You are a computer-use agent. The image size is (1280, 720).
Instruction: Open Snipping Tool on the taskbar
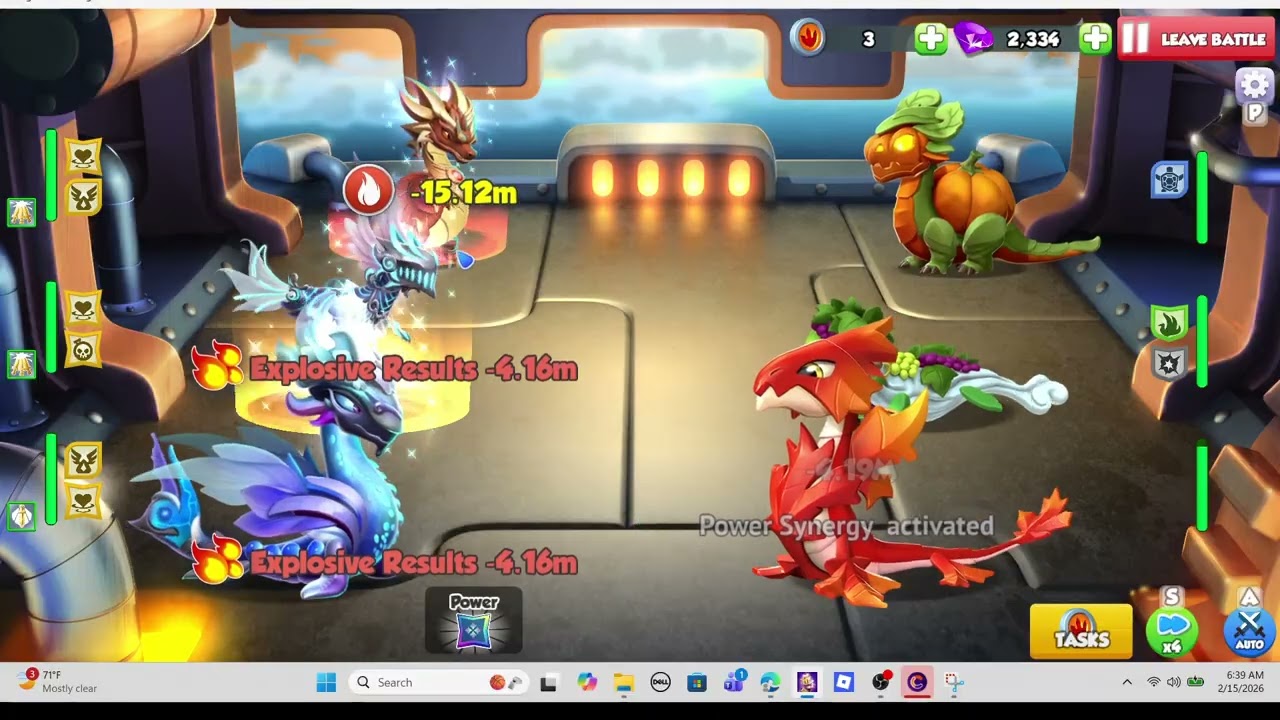954,683
